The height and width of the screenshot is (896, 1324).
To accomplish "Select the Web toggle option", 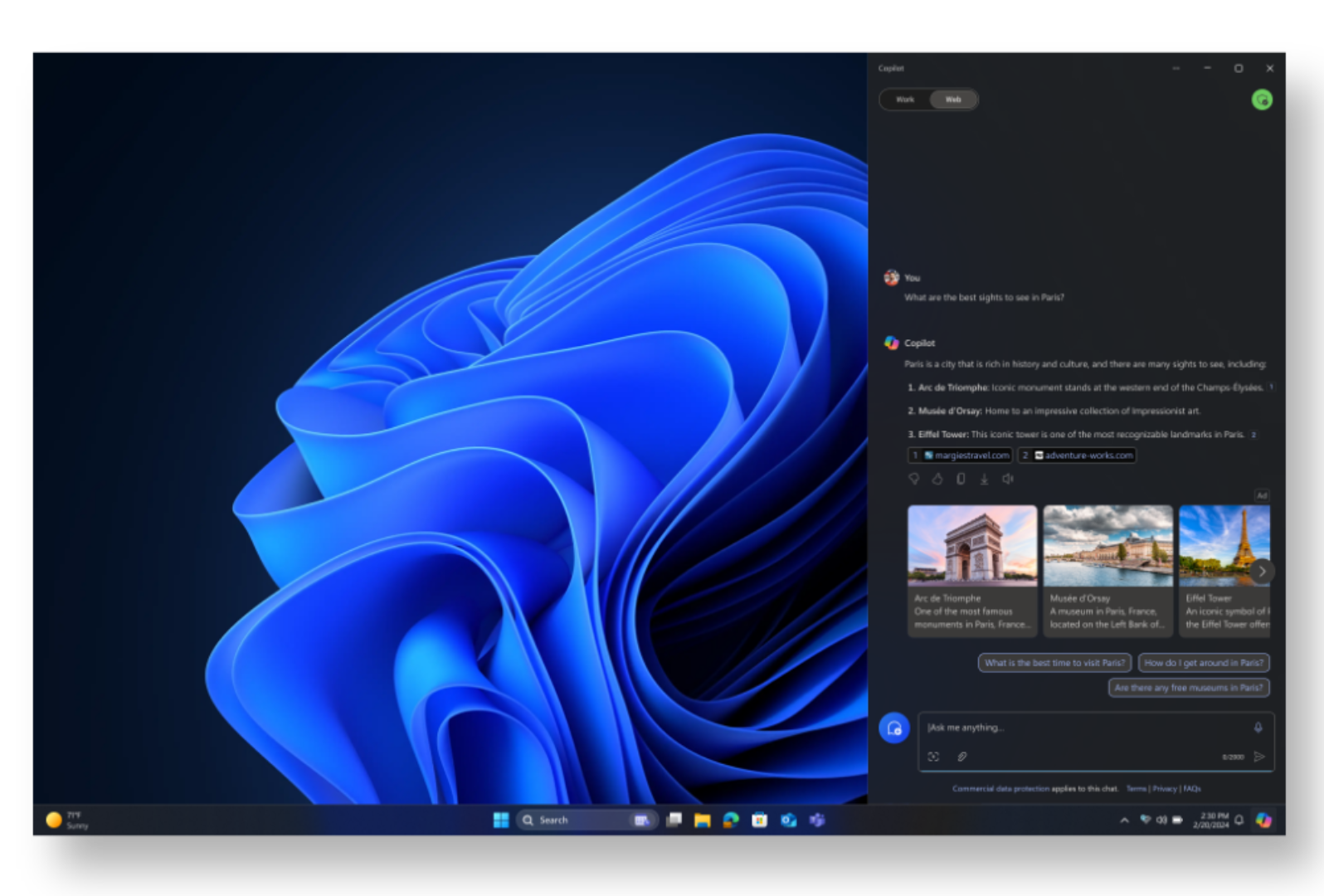I will (x=953, y=100).
